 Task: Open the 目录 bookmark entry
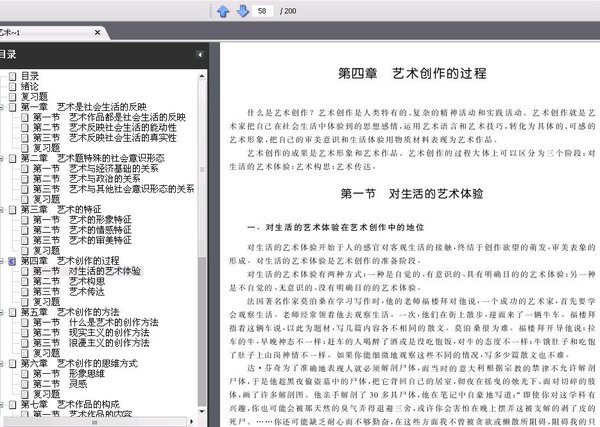click(x=30, y=76)
